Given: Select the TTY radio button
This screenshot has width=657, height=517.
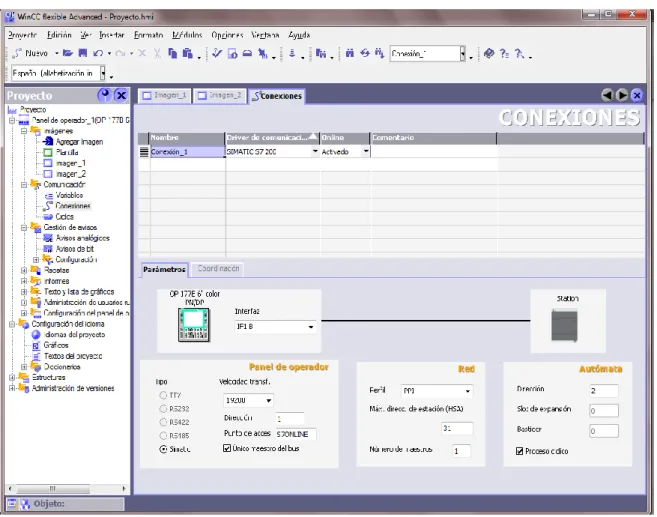Looking at the screenshot, I should pos(163,395).
